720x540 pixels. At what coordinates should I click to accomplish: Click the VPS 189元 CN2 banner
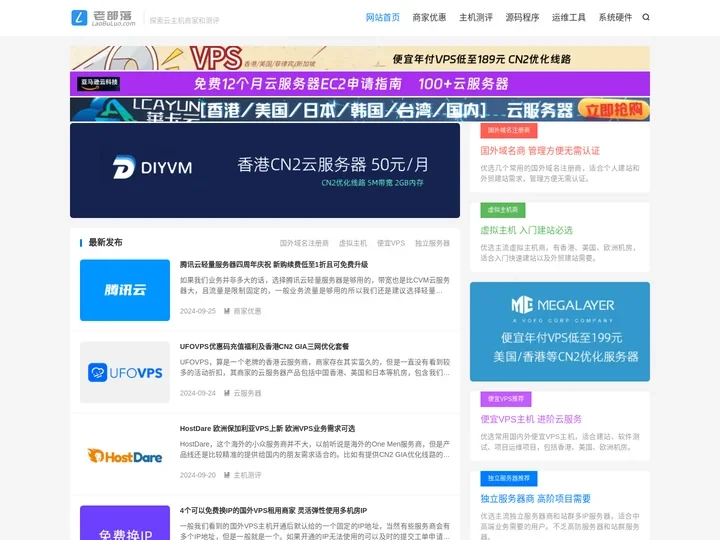[x=360, y=58]
